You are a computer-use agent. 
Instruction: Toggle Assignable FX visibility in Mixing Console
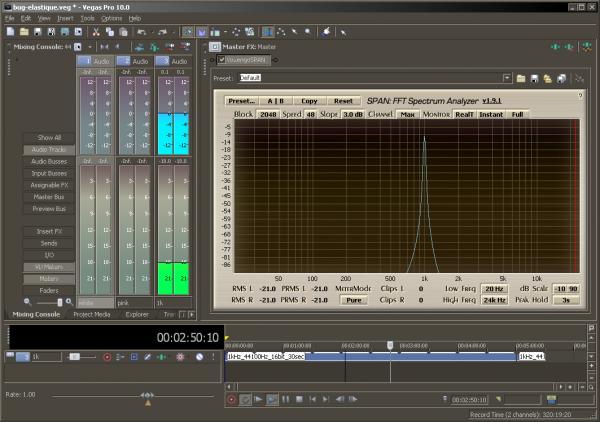(x=49, y=185)
